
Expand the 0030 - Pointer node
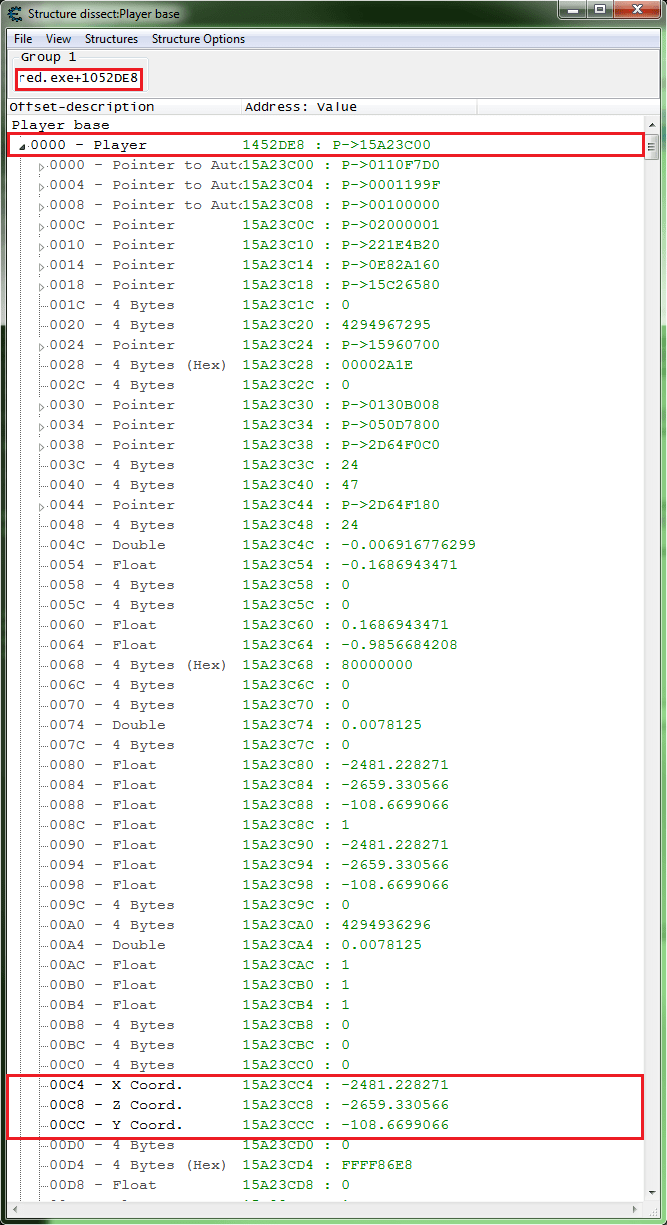tap(42, 406)
